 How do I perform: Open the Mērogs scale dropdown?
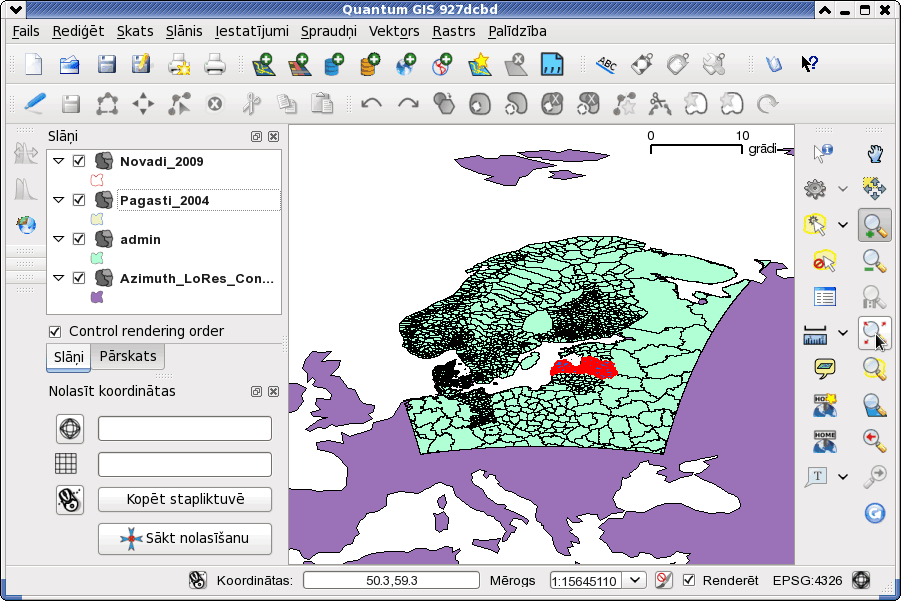point(635,580)
